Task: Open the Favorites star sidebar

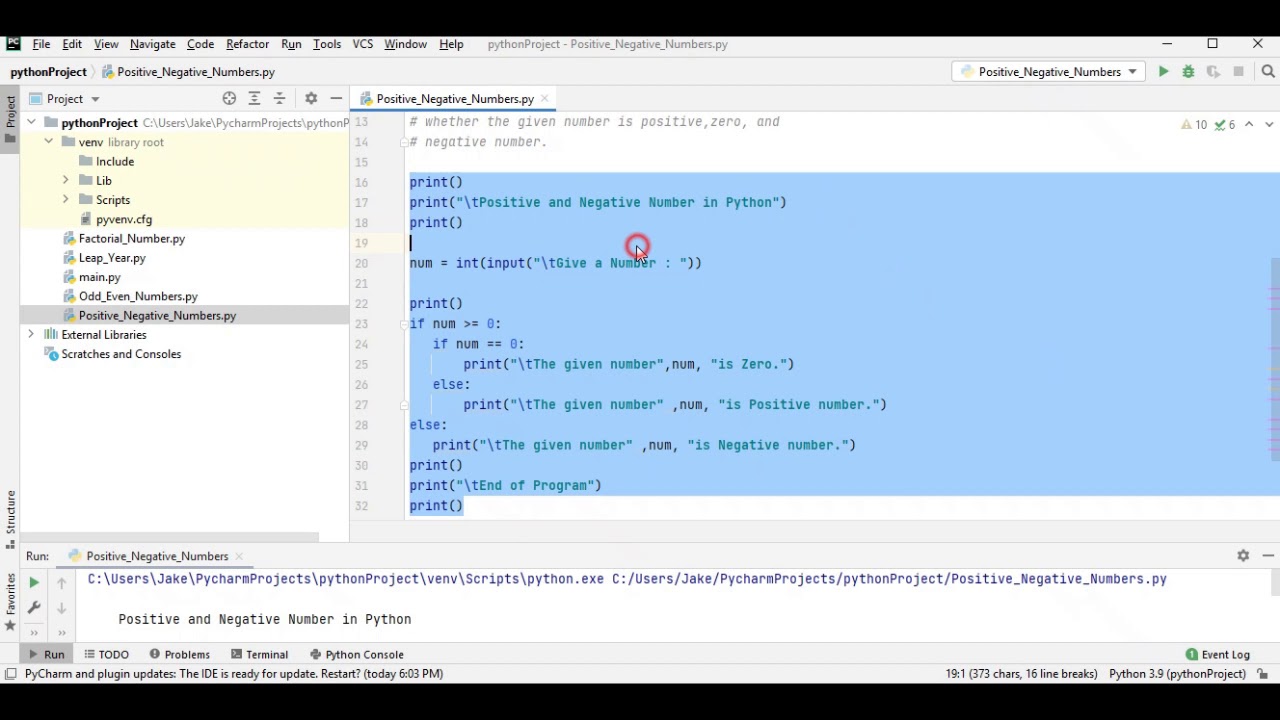Action: [x=10, y=600]
